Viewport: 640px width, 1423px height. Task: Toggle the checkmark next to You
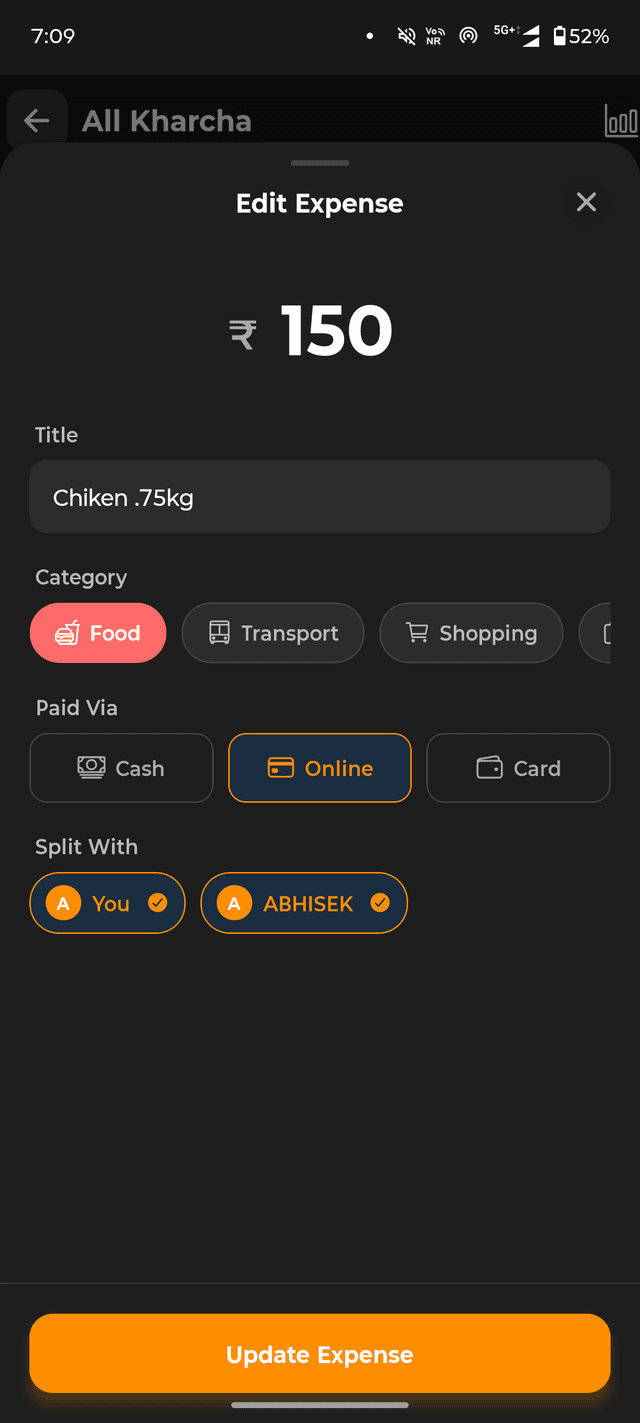coord(157,901)
